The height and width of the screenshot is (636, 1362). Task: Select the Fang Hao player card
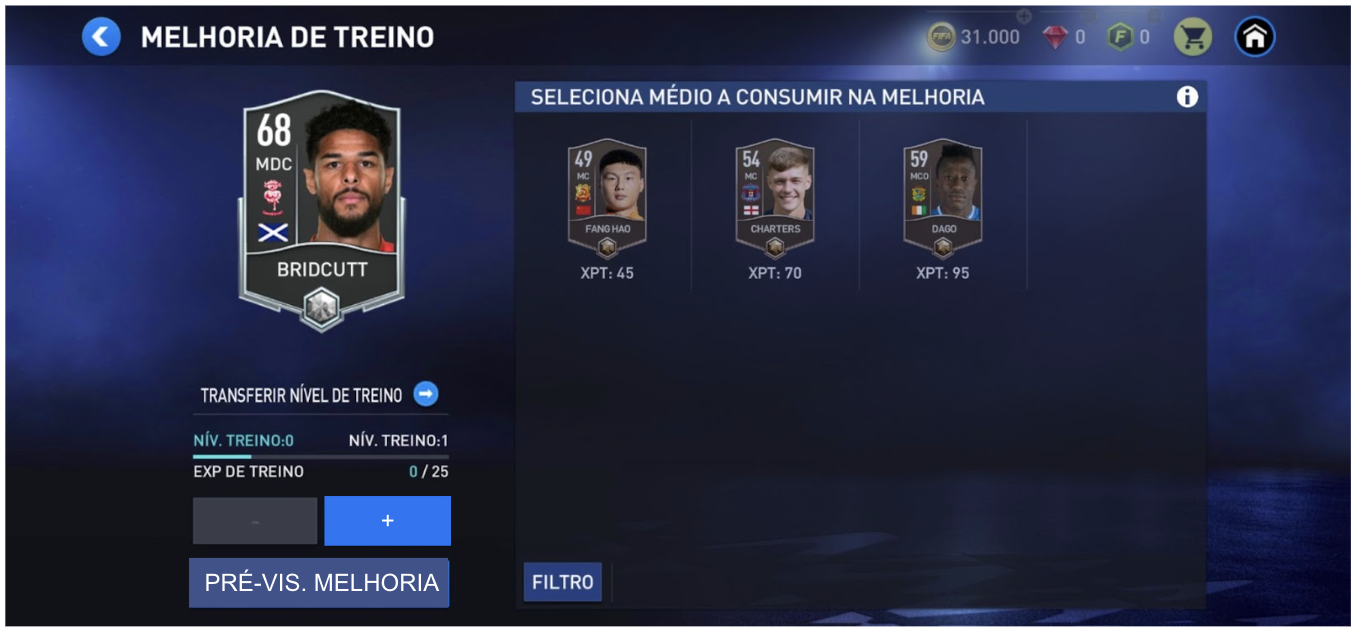point(607,199)
